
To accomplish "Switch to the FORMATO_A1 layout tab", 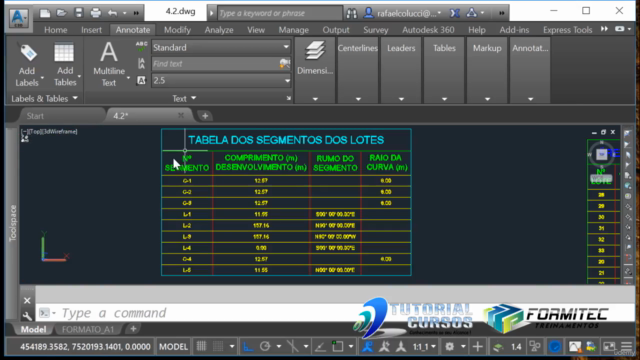I will point(88,329).
